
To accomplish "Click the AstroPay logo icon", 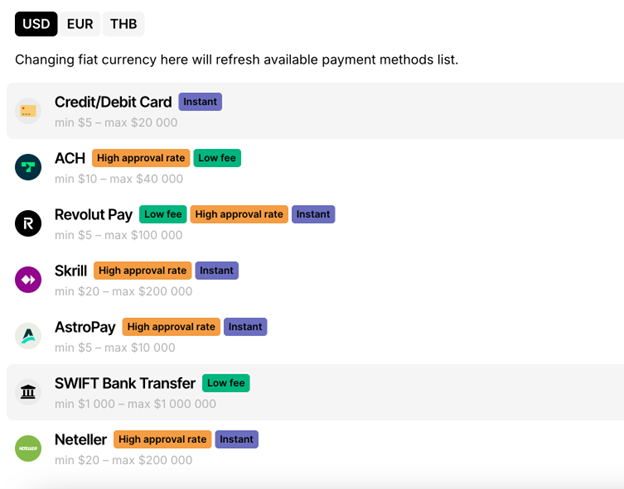I will (x=28, y=336).
